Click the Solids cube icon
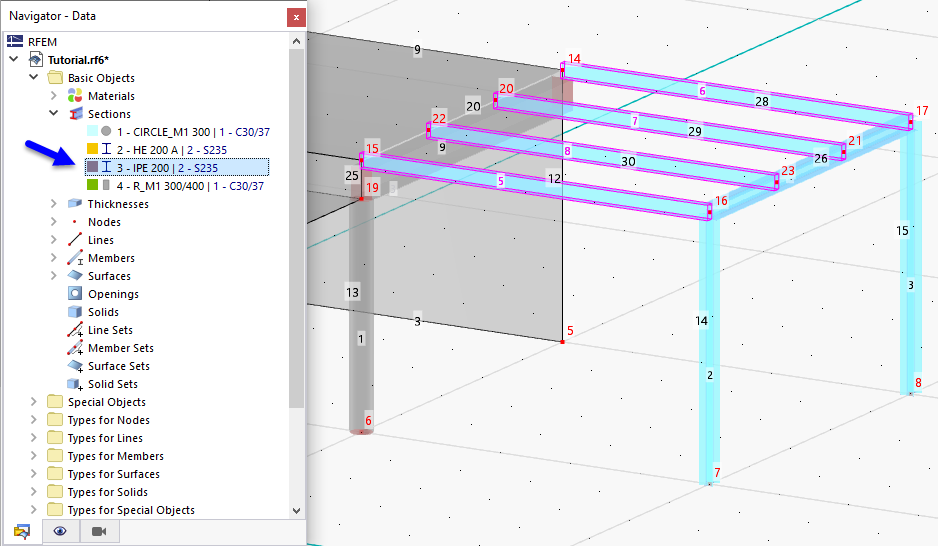The image size is (938, 546). click(x=75, y=311)
